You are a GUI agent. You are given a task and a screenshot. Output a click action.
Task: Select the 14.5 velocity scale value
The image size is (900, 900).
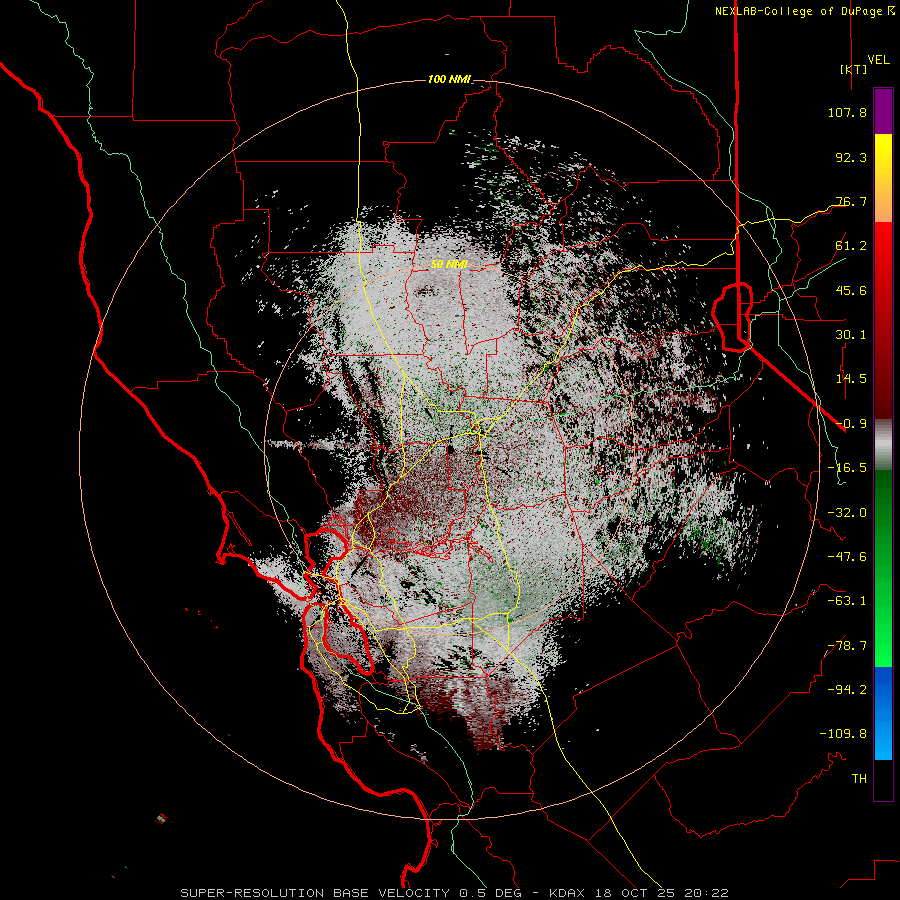851,379
